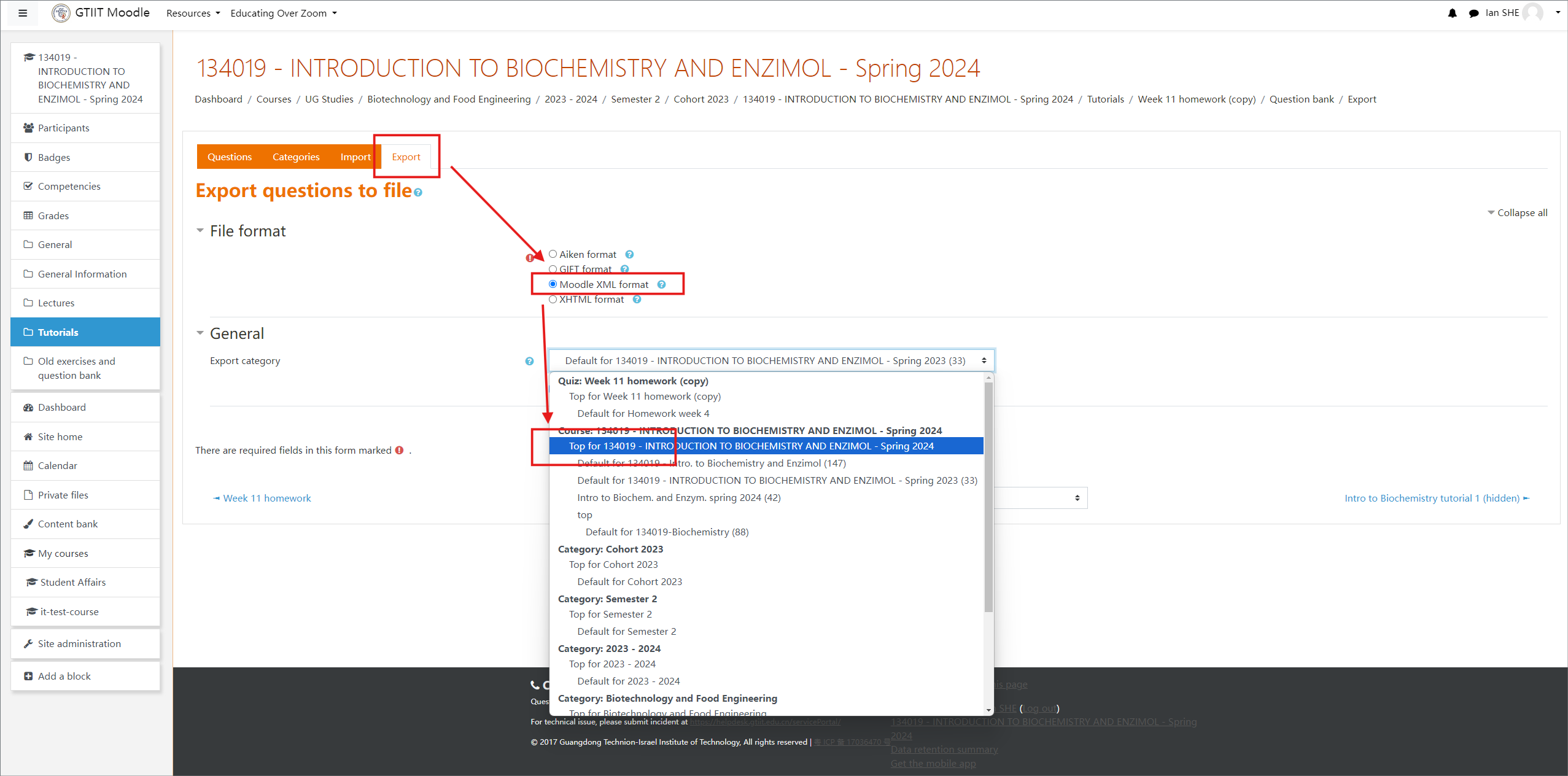Click the GTIIT Moodle logo icon

click(61, 13)
